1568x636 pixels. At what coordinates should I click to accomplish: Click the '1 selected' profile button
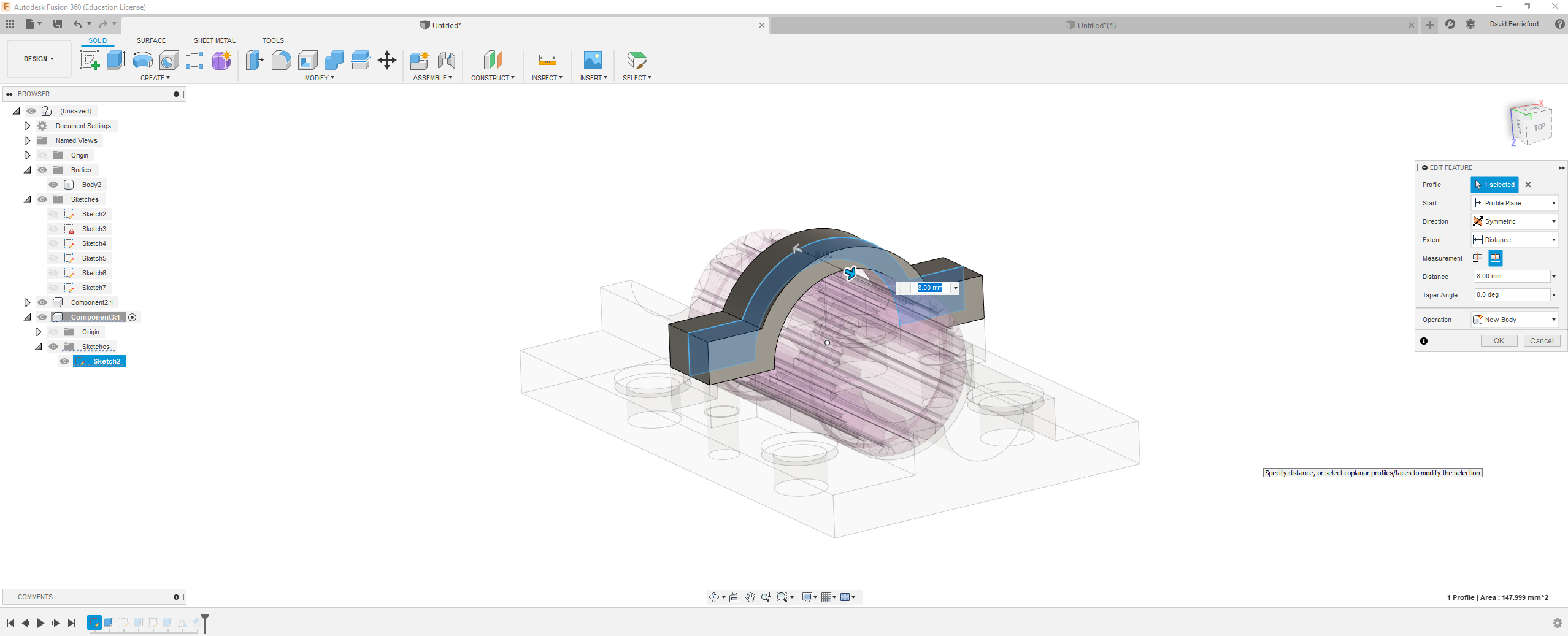click(x=1494, y=185)
